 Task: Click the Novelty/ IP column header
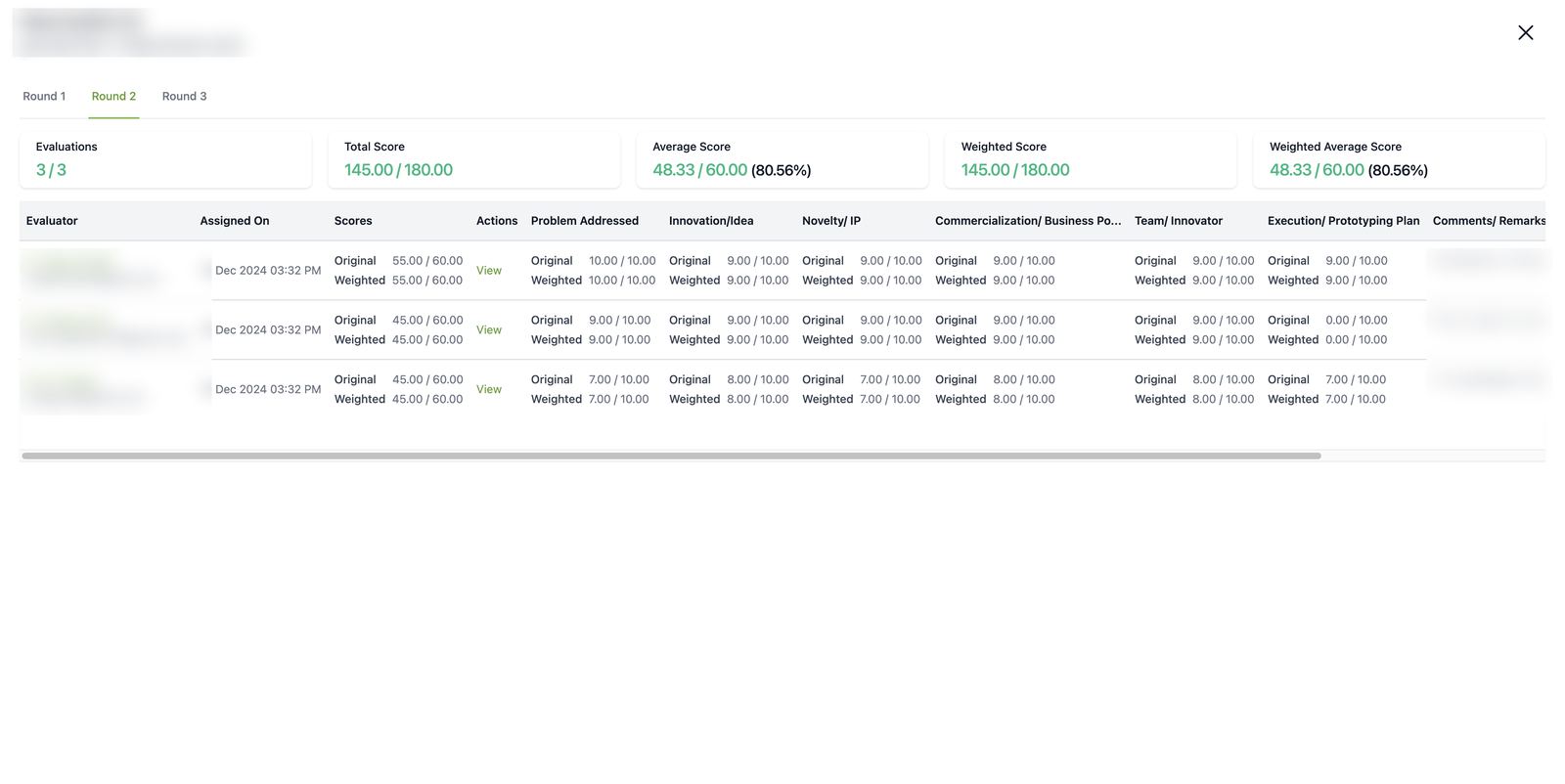tap(831, 221)
